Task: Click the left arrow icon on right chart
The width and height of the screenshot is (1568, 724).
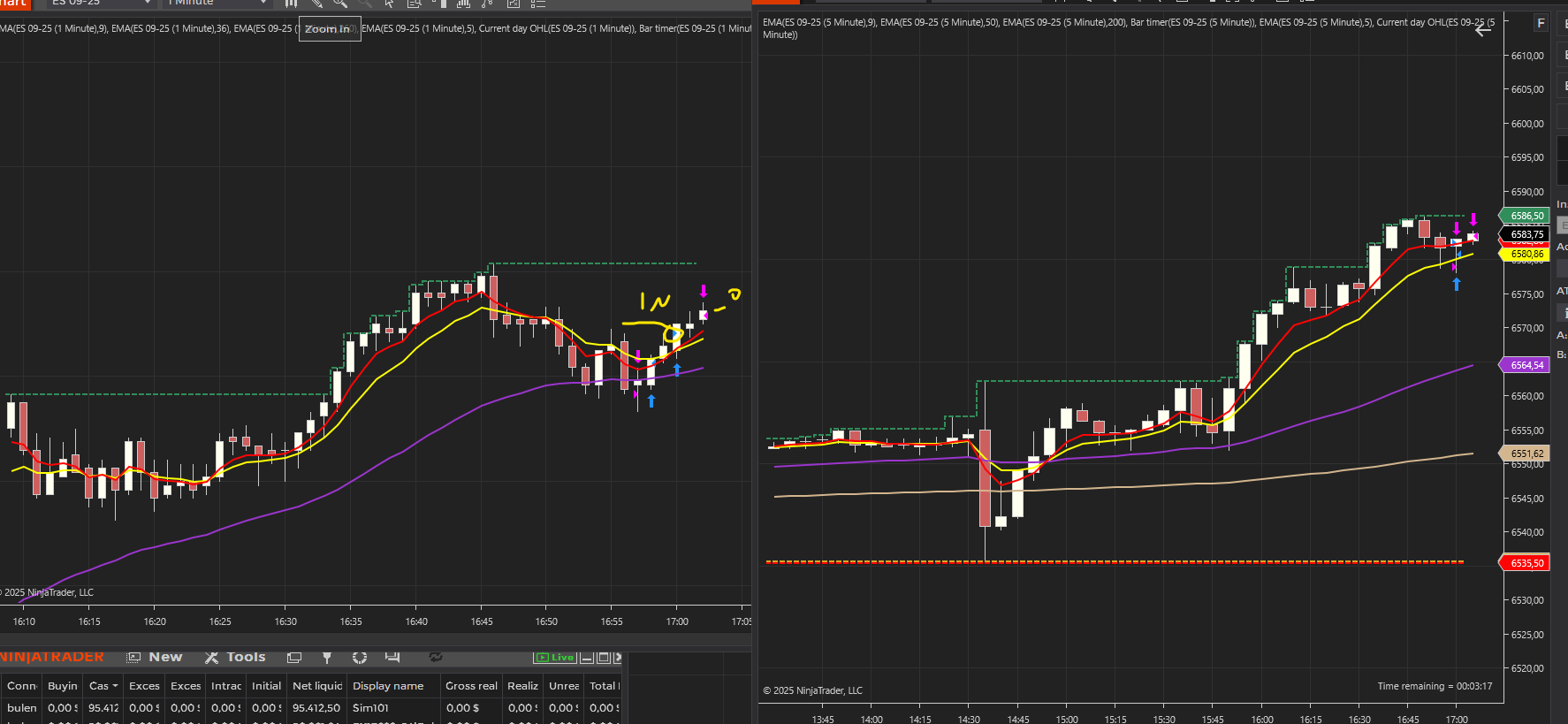Action: click(x=1483, y=29)
